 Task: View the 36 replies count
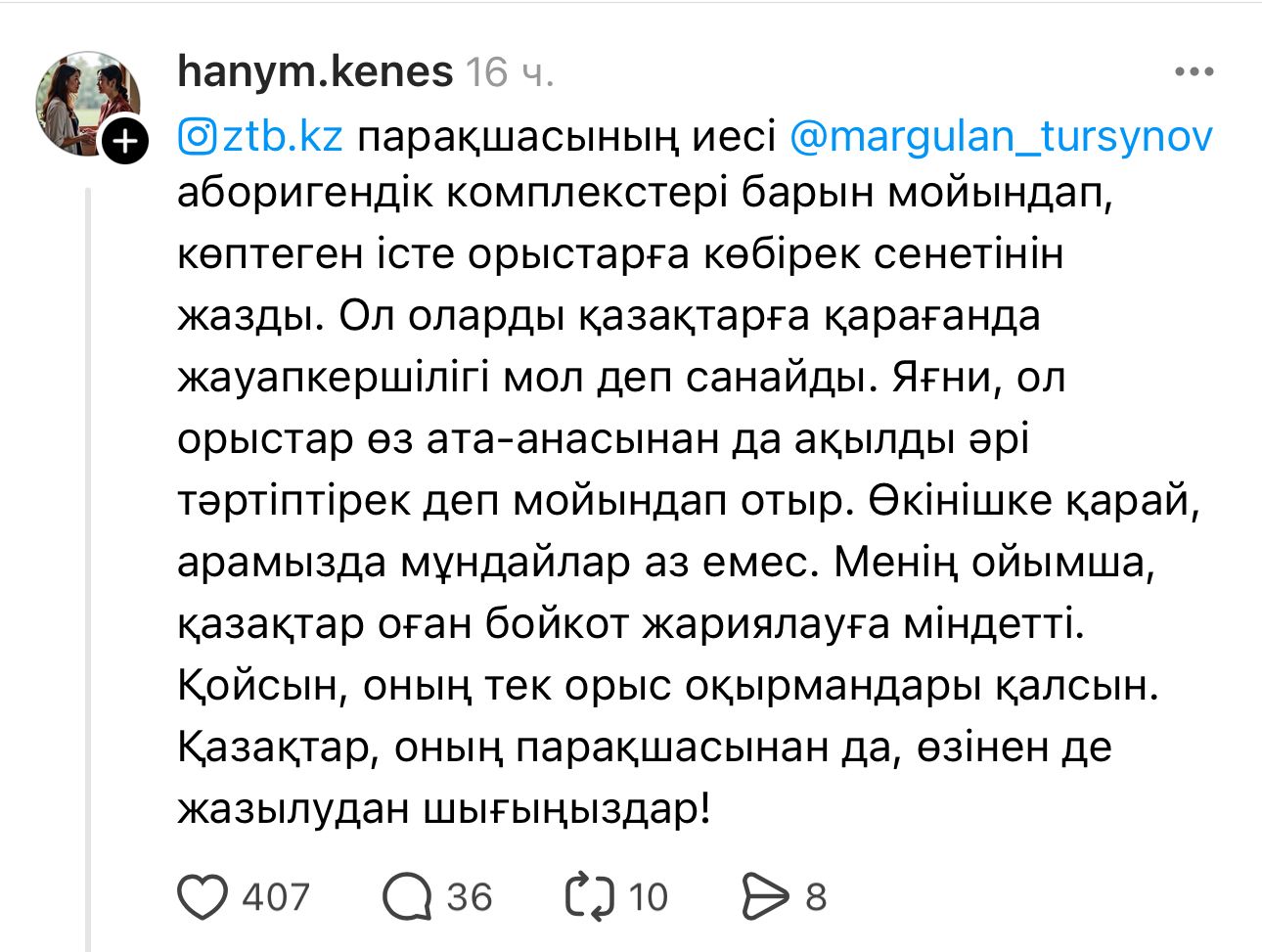tap(470, 896)
